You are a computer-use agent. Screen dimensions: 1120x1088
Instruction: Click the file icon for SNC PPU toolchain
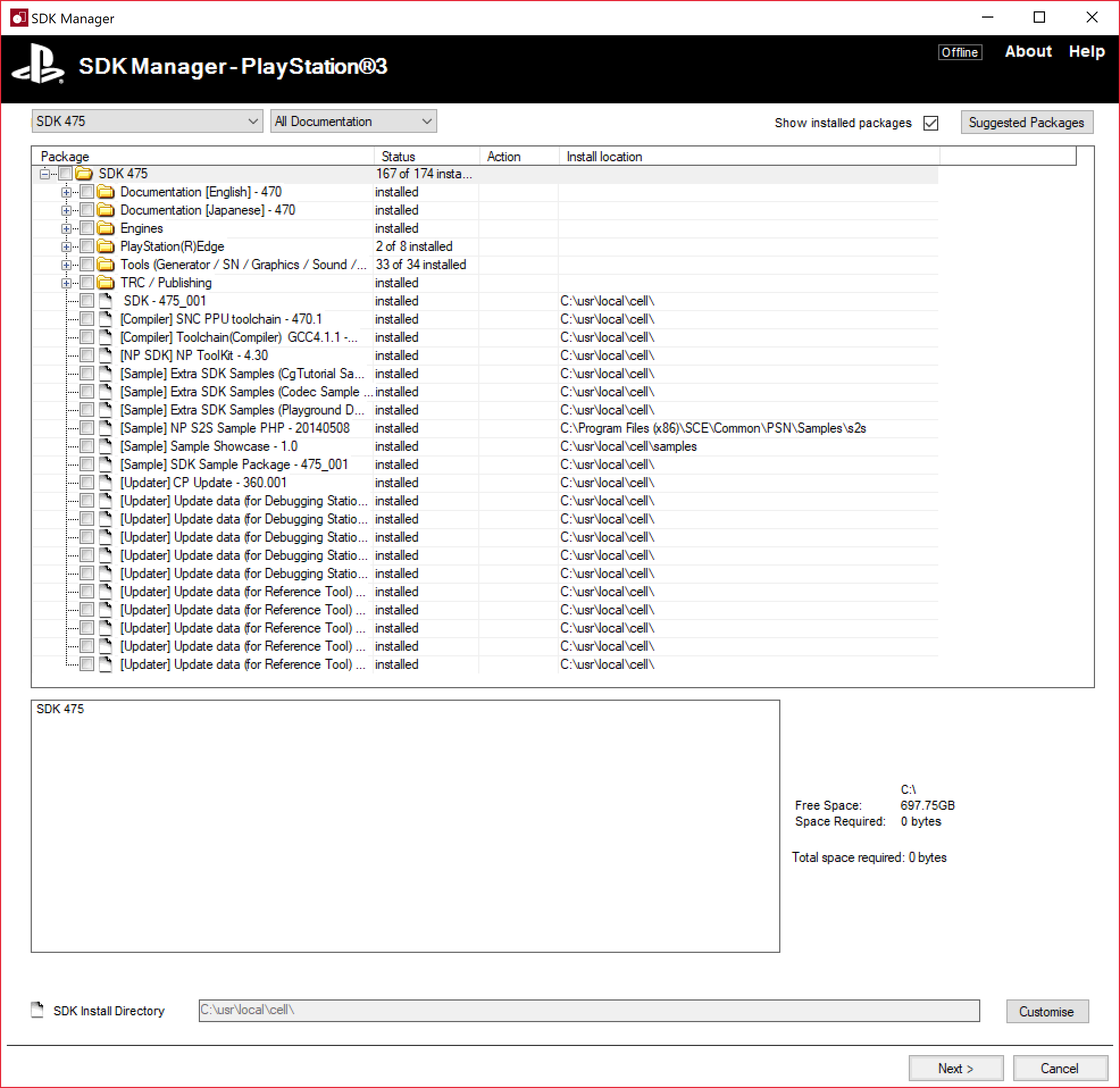pyautogui.click(x=105, y=319)
